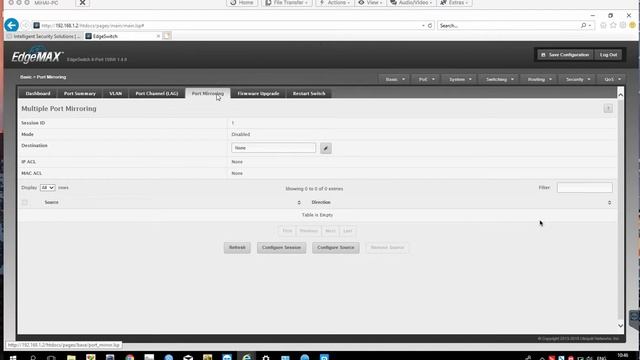Viewport: 640px width, 360px height.
Task: Open favorites star icon in browser
Action: pos(613,25)
